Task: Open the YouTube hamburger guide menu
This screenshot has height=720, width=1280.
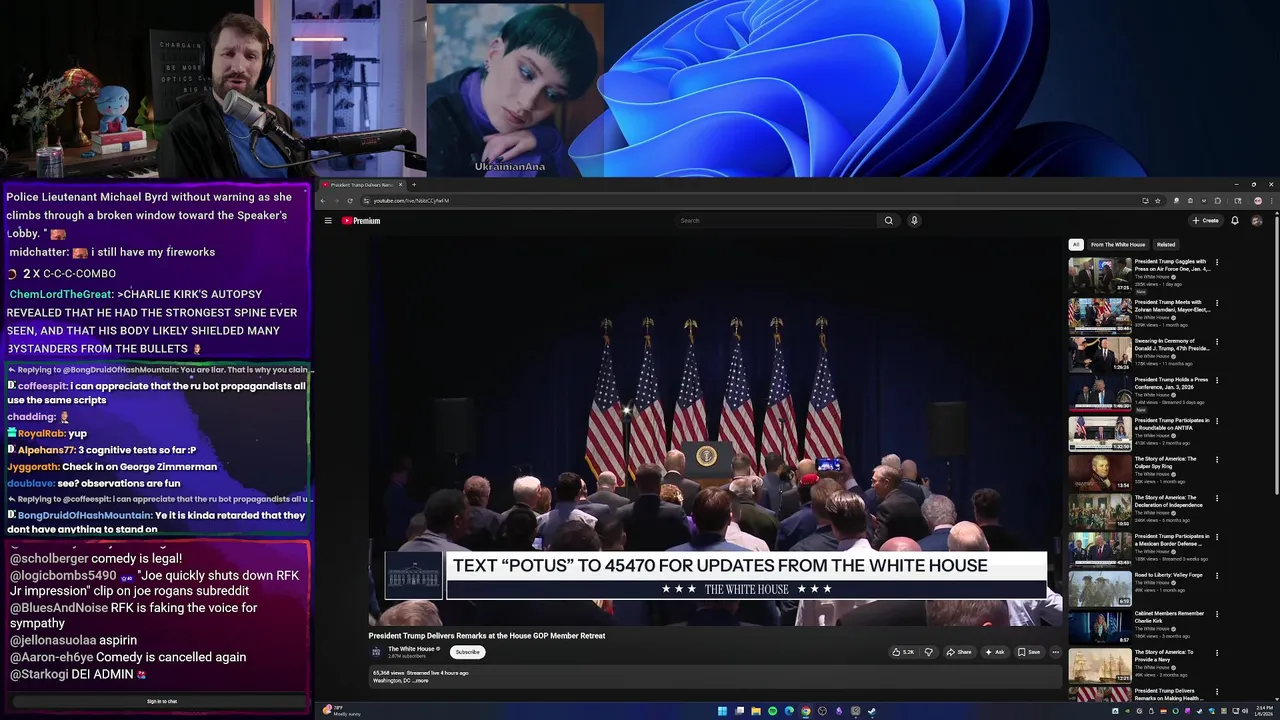Action: (328, 221)
